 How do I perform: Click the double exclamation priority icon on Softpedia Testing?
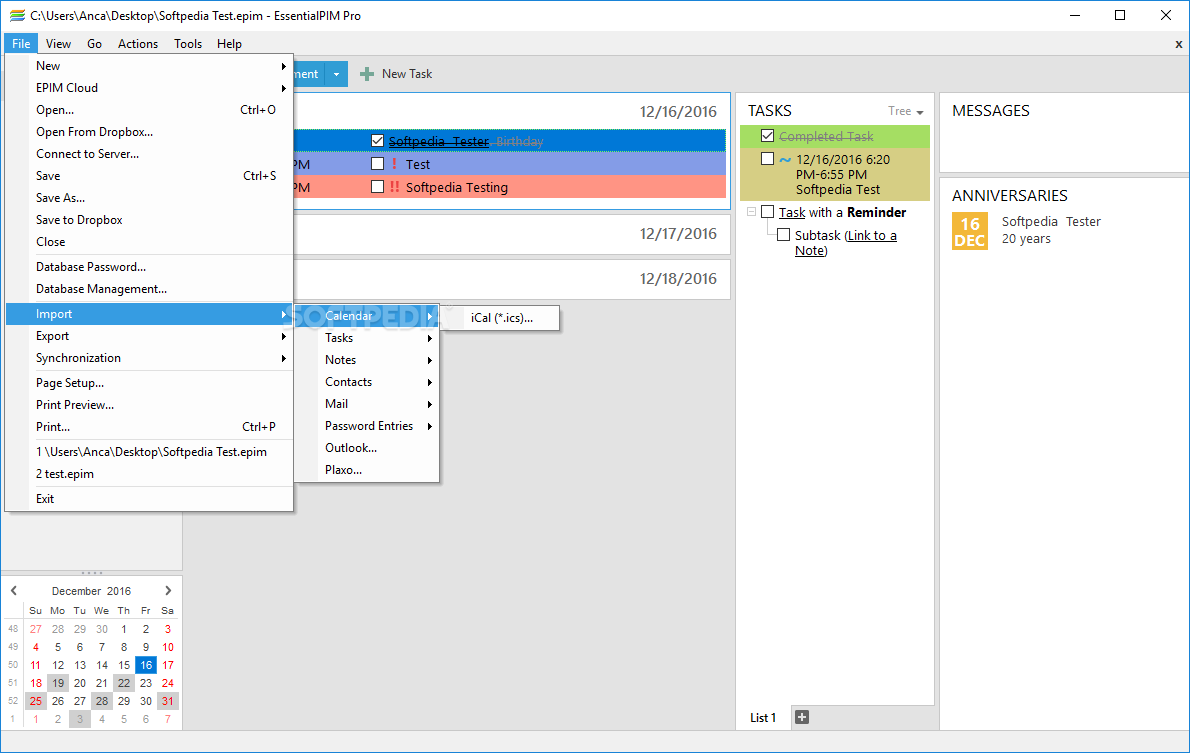[x=395, y=187]
